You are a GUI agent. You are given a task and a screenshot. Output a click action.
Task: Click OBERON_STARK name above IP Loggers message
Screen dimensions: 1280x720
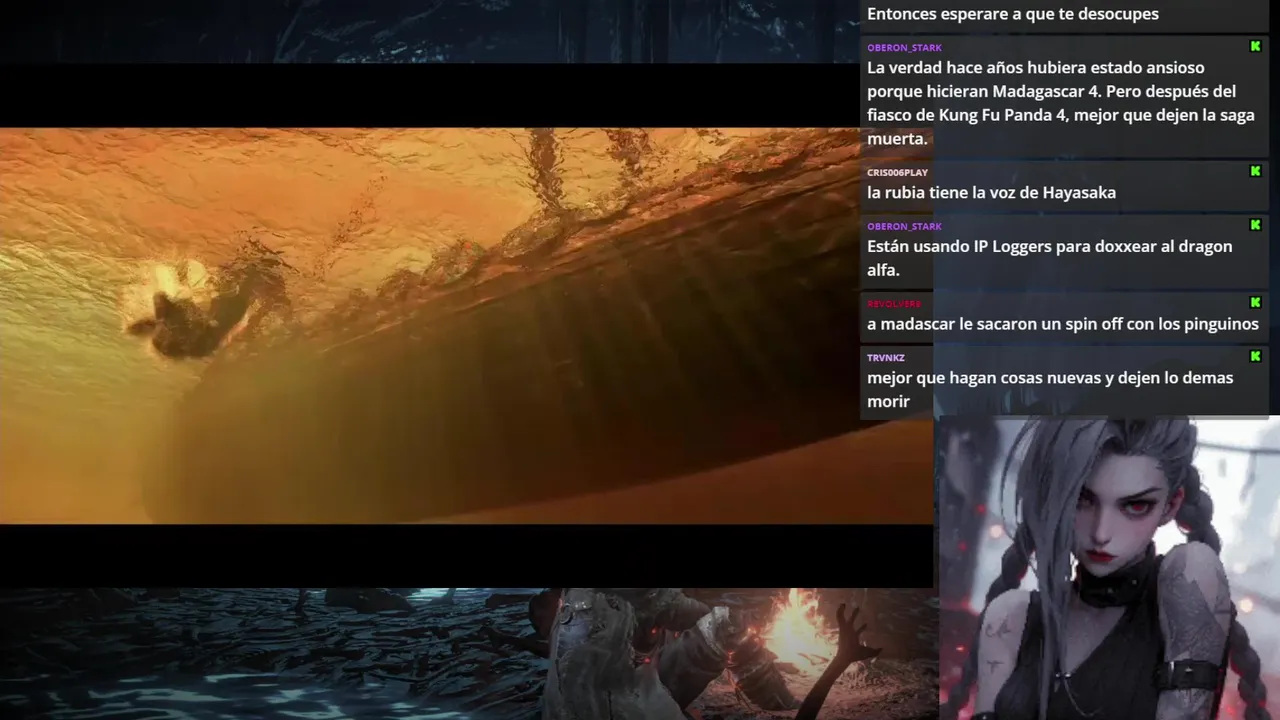tap(904, 226)
